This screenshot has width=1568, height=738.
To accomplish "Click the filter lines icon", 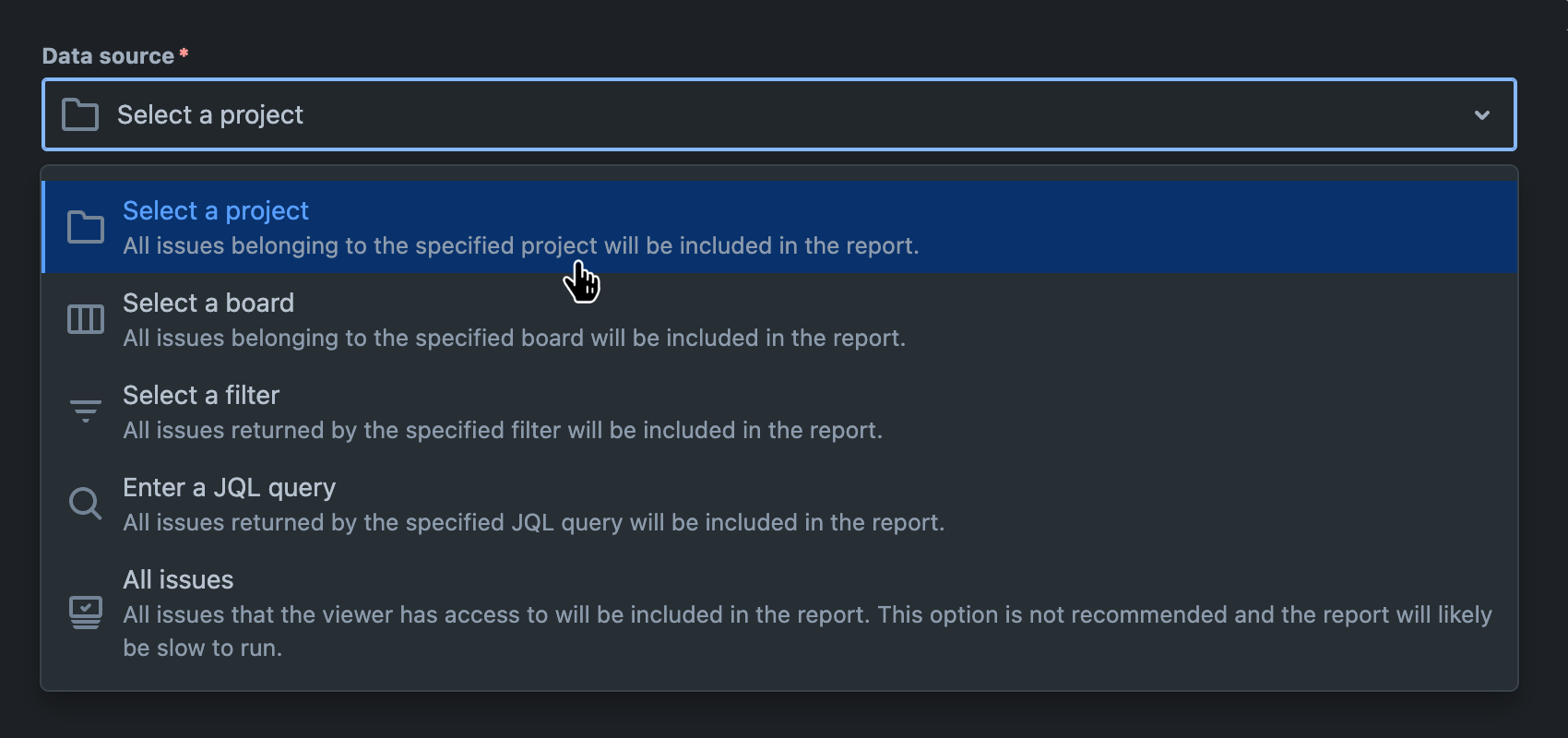I will tap(85, 411).
